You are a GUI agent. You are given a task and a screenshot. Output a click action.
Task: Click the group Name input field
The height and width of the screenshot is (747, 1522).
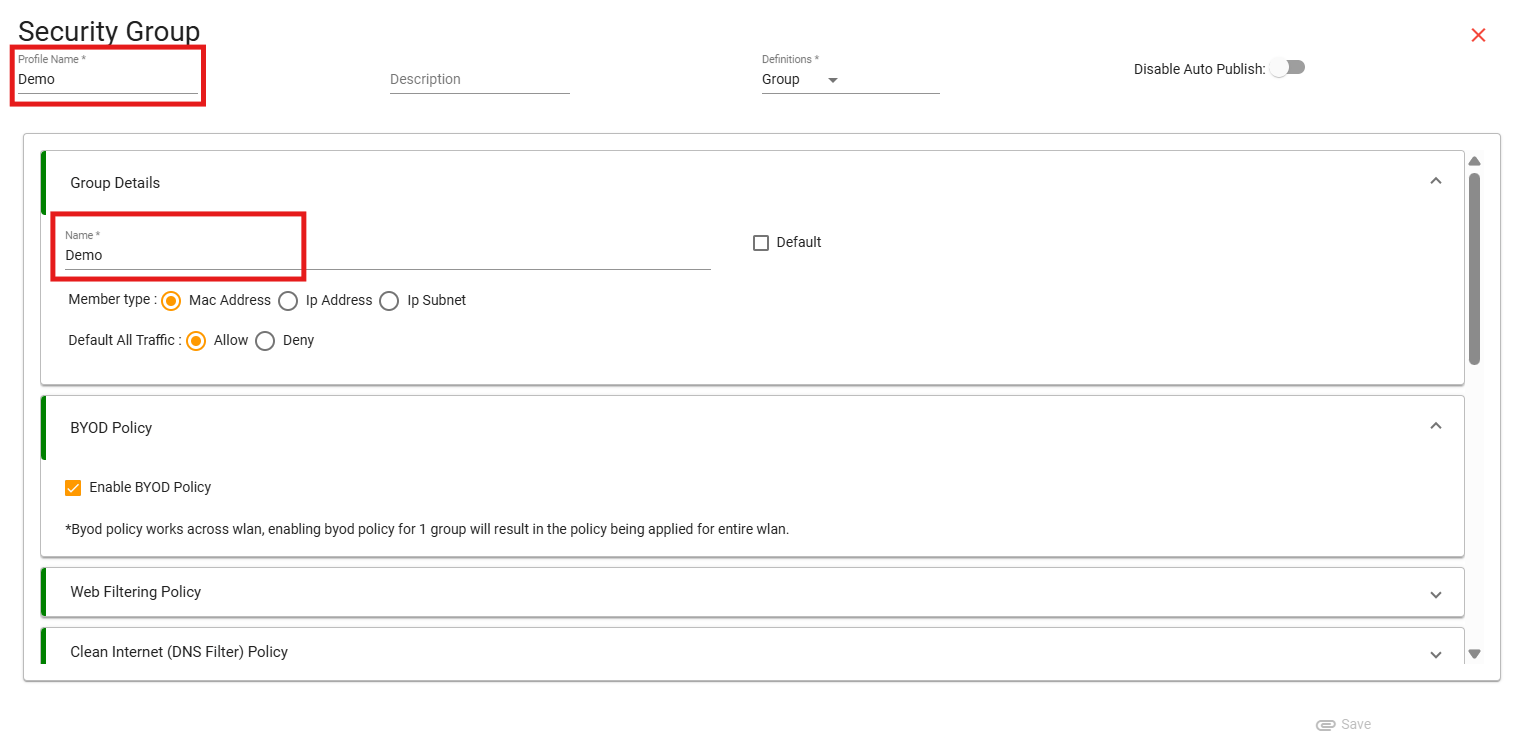point(388,255)
